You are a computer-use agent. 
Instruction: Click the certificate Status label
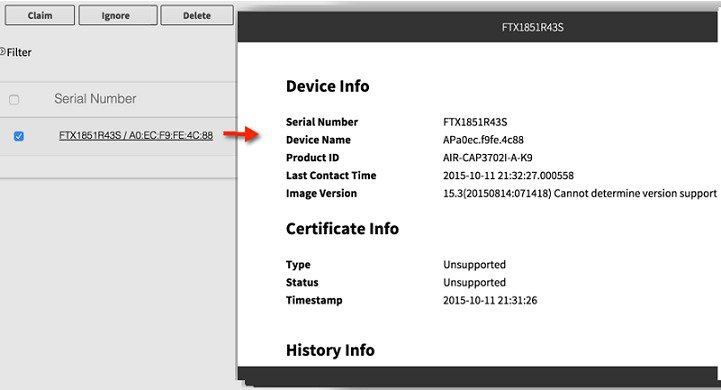[x=302, y=282]
